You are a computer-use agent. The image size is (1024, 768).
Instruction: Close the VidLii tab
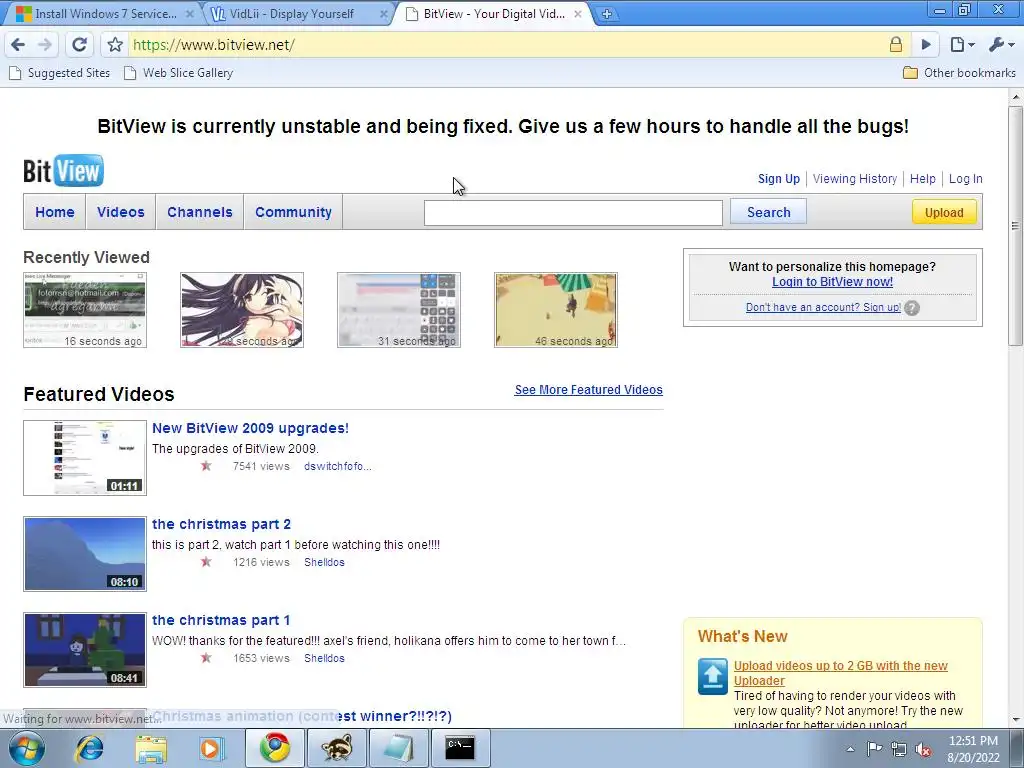point(383,14)
